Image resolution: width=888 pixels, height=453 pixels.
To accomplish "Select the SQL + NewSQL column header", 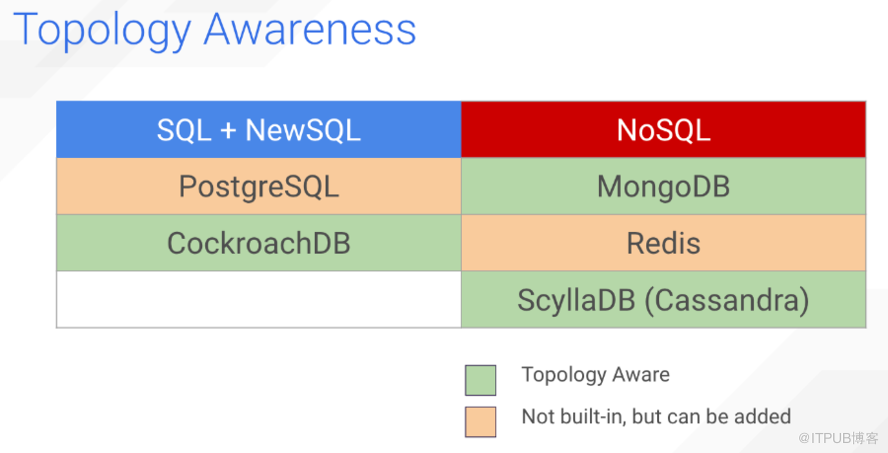I will tap(258, 129).
